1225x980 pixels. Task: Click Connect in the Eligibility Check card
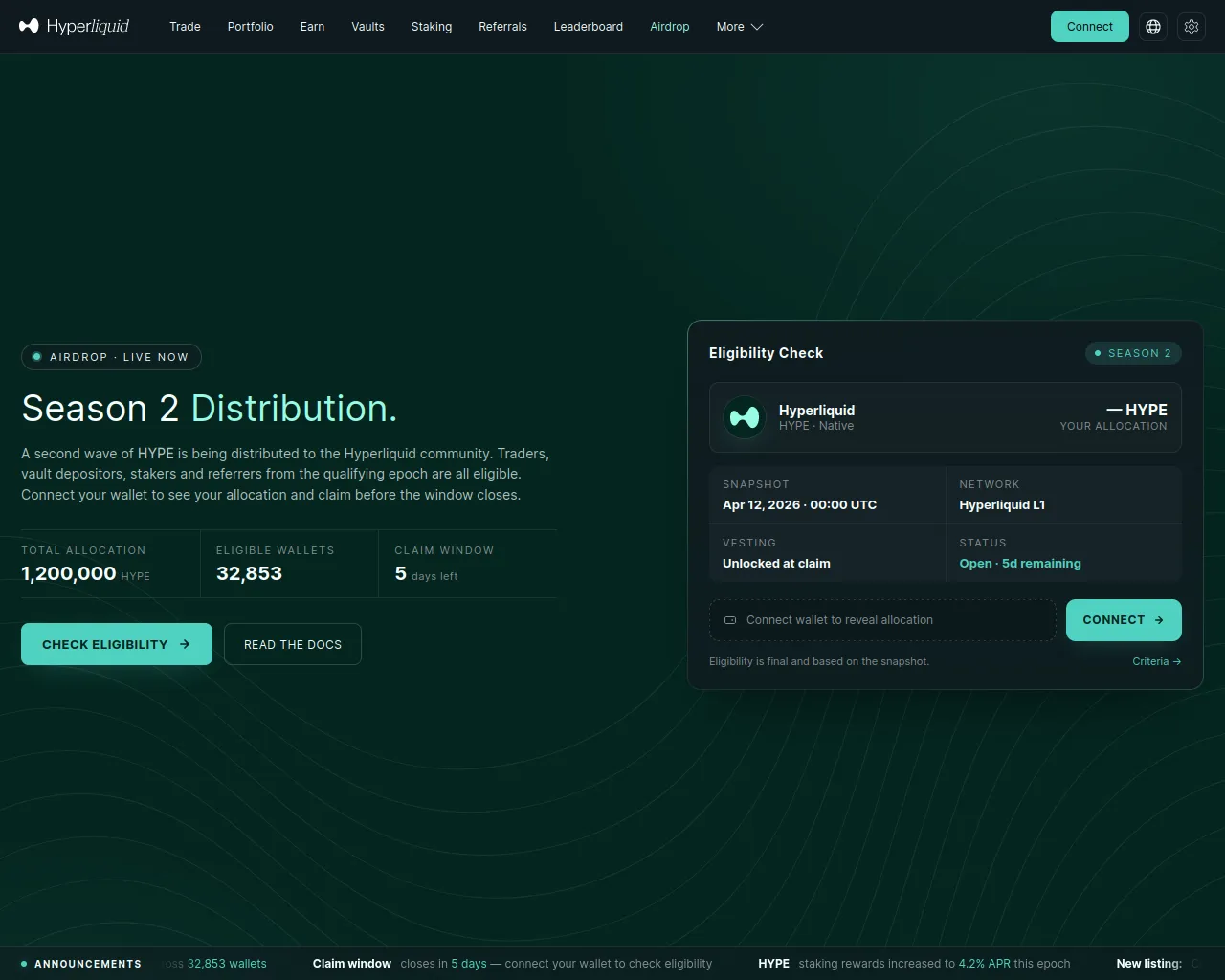[x=1124, y=620]
